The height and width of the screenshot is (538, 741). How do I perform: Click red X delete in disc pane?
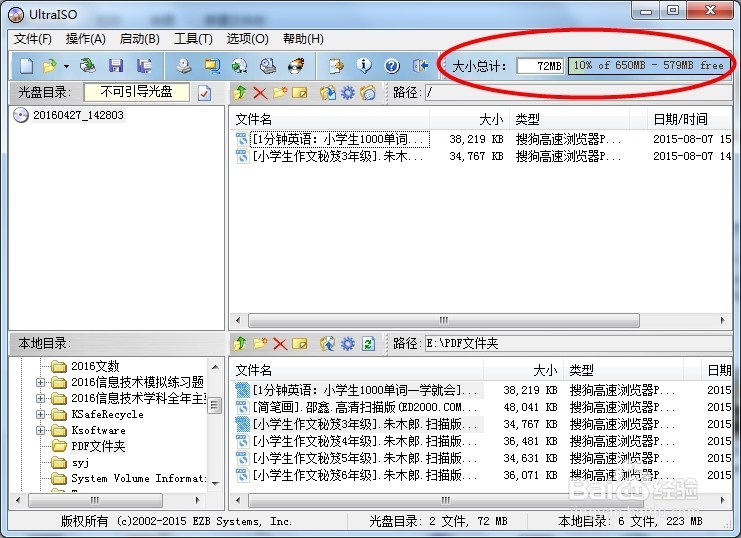click(x=260, y=93)
